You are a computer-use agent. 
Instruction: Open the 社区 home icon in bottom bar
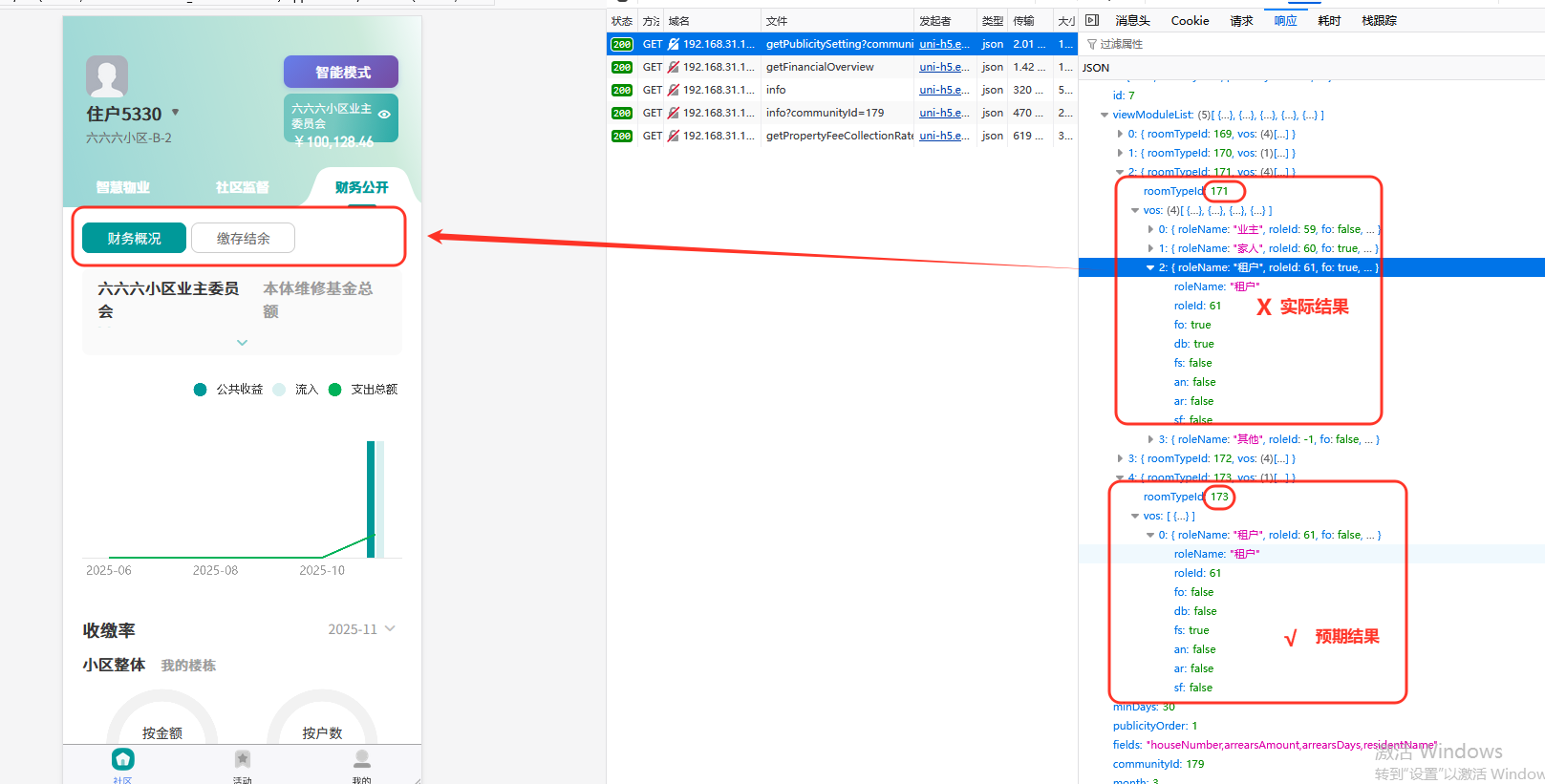tap(122, 760)
